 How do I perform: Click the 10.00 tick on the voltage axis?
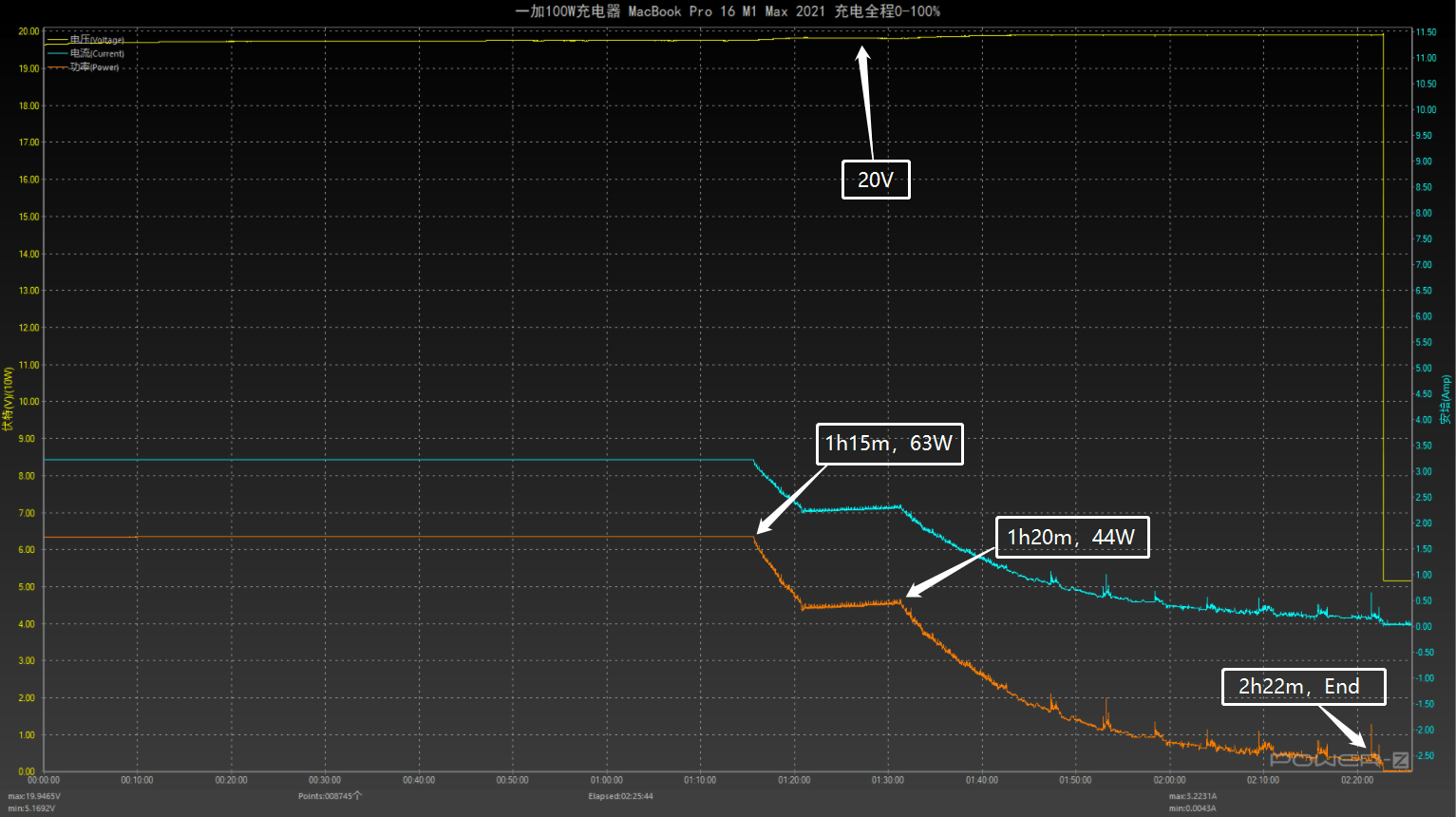pyautogui.click(x=28, y=402)
